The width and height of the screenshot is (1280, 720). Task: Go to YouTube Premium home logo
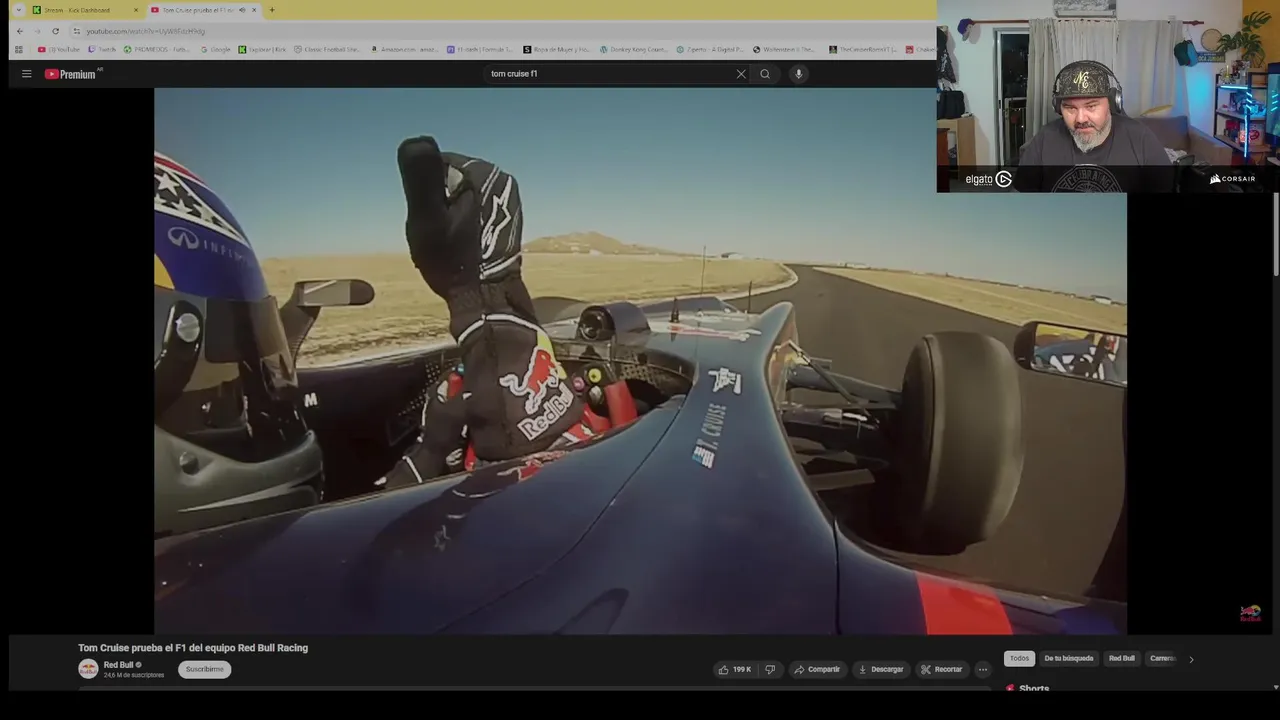pos(71,74)
